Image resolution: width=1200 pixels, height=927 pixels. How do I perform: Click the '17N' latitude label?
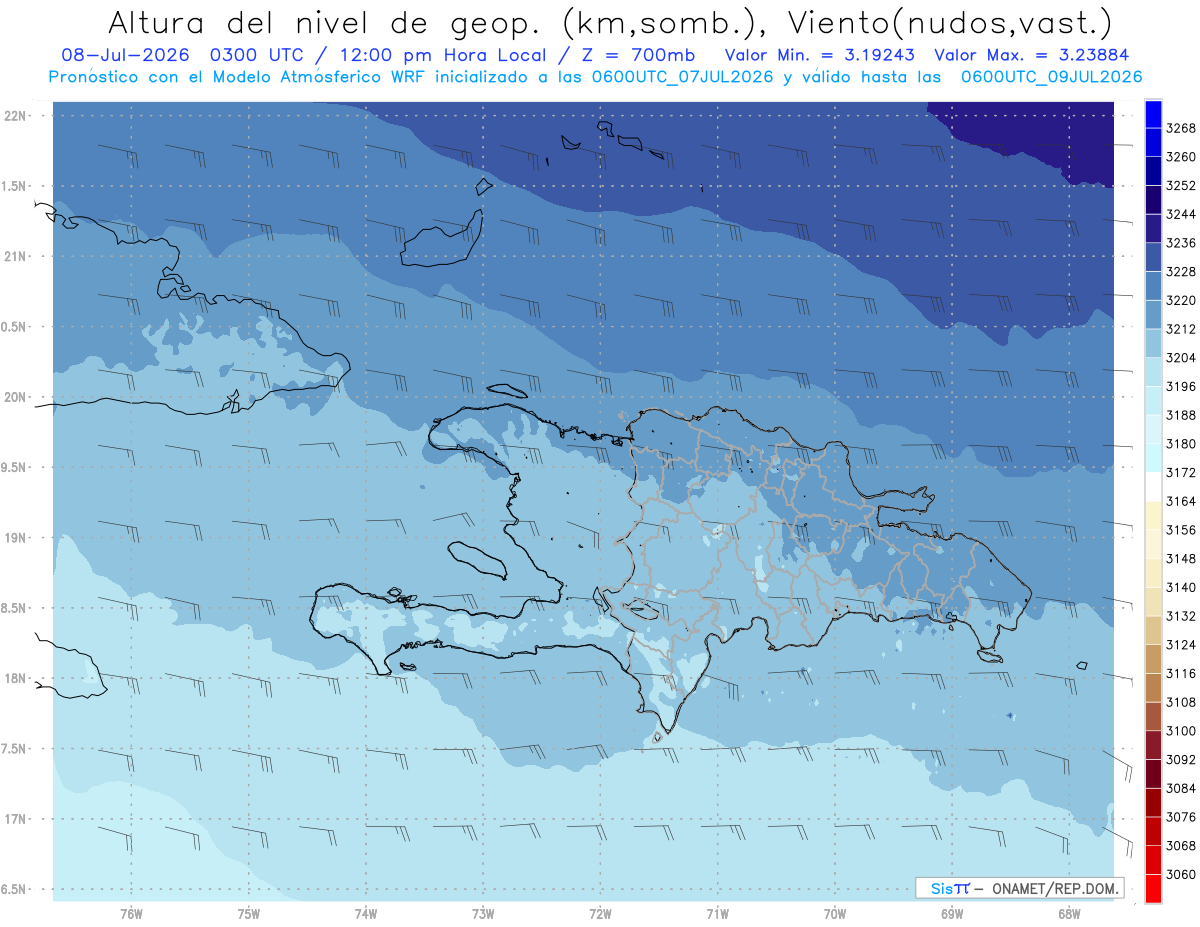(x=16, y=819)
